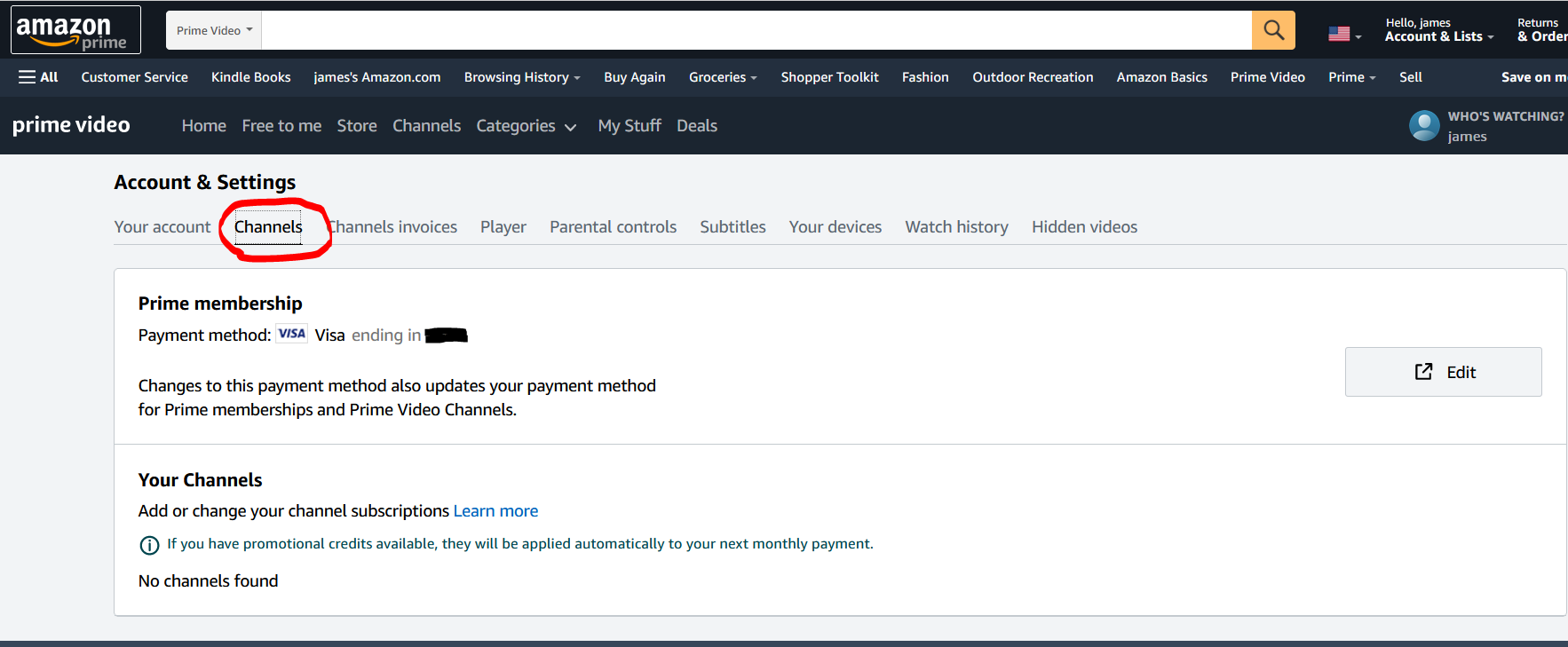Viewport: 1568px width, 647px height.
Task: Click into the Amazon search field
Action: click(x=756, y=30)
